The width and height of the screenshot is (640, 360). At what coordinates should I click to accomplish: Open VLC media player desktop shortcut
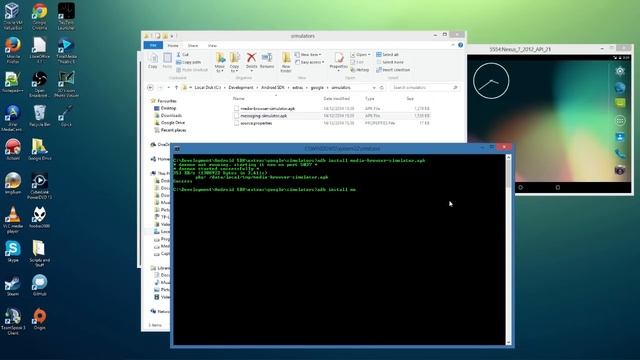tap(13, 220)
